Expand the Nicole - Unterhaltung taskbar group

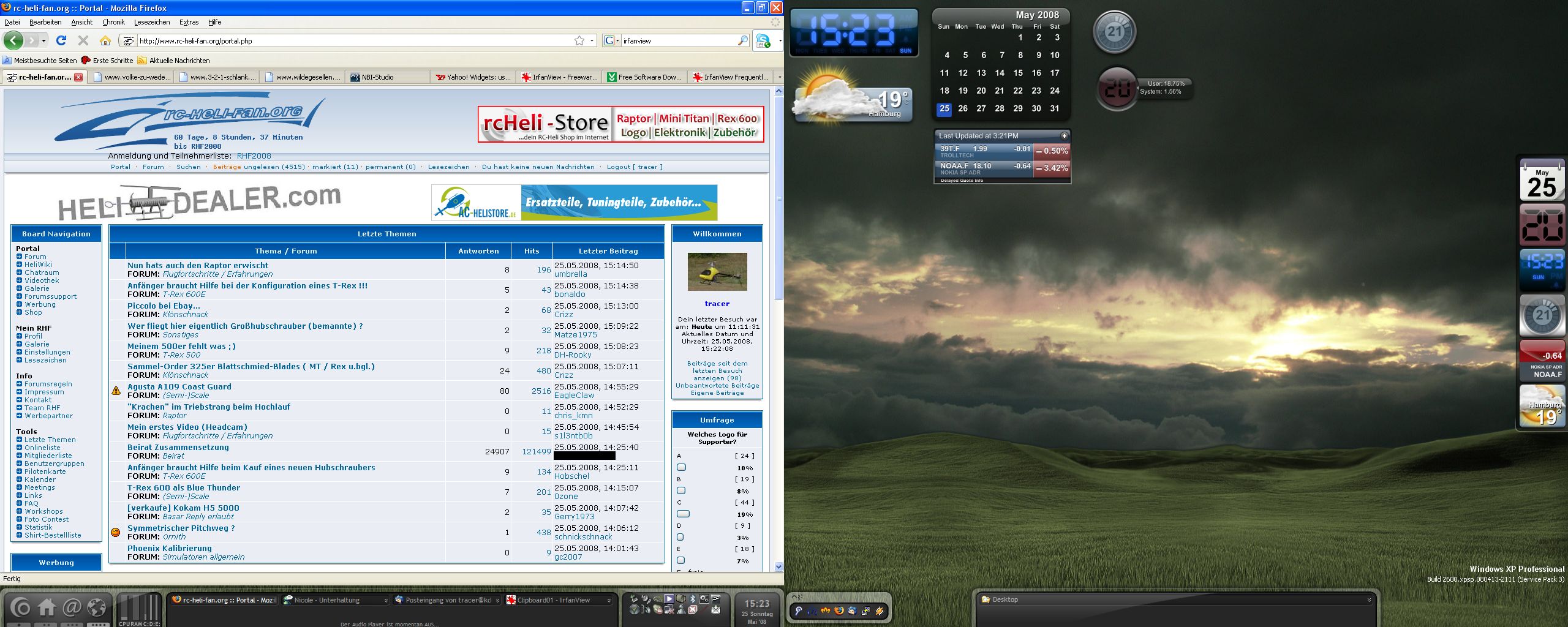(385, 601)
